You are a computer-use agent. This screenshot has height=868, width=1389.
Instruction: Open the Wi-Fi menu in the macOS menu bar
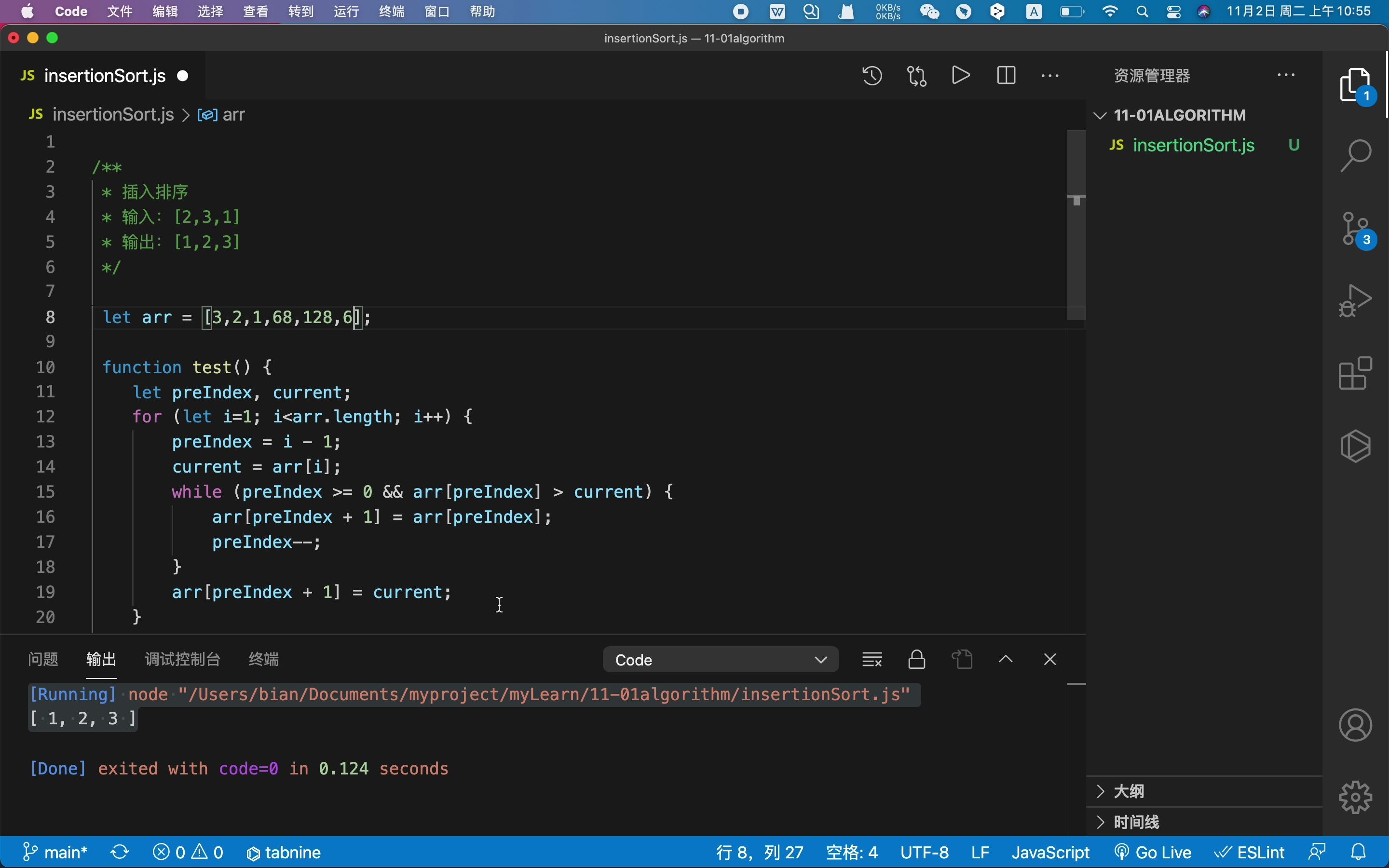[1111, 12]
